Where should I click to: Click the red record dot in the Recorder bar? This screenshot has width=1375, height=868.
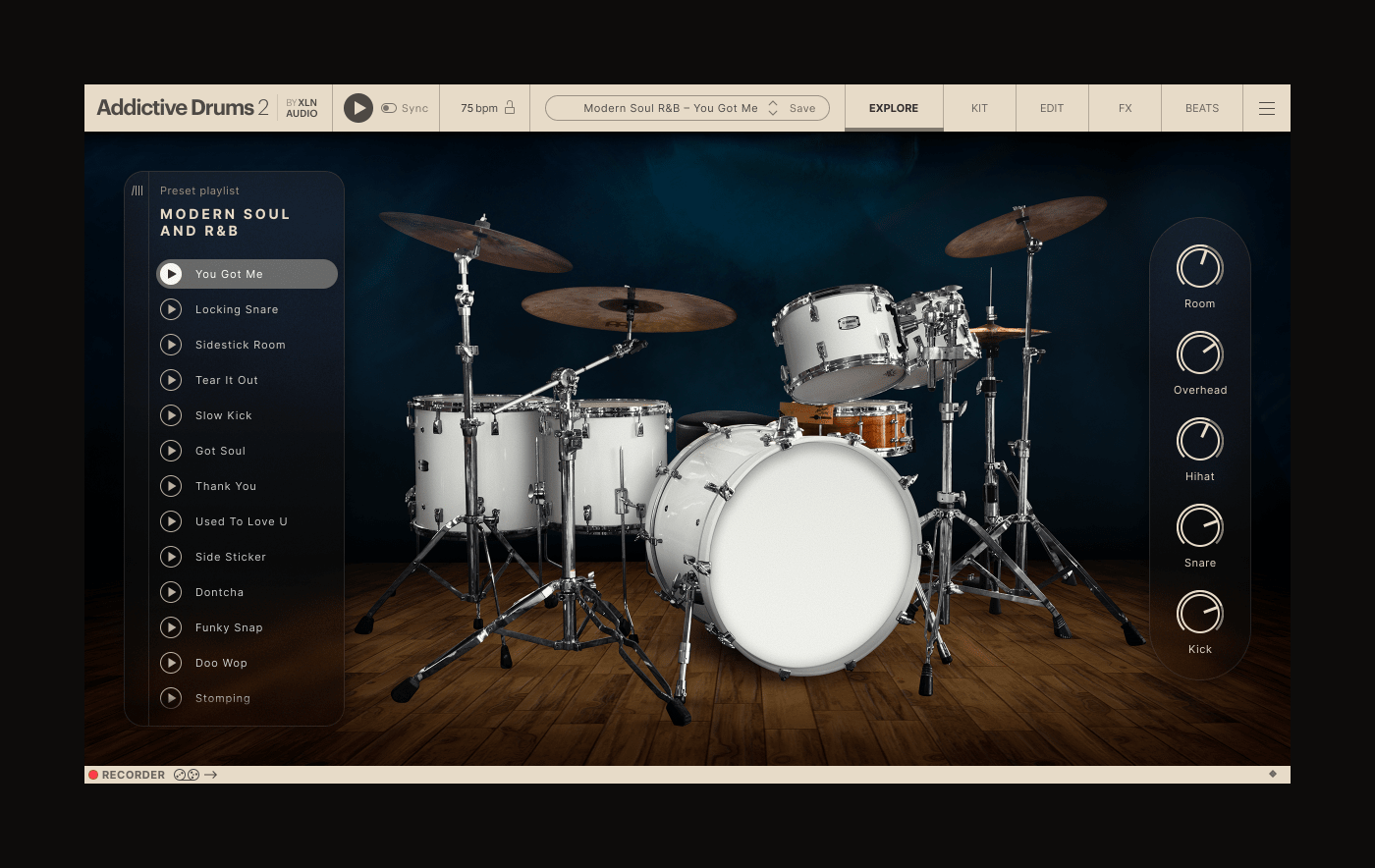pos(93,775)
